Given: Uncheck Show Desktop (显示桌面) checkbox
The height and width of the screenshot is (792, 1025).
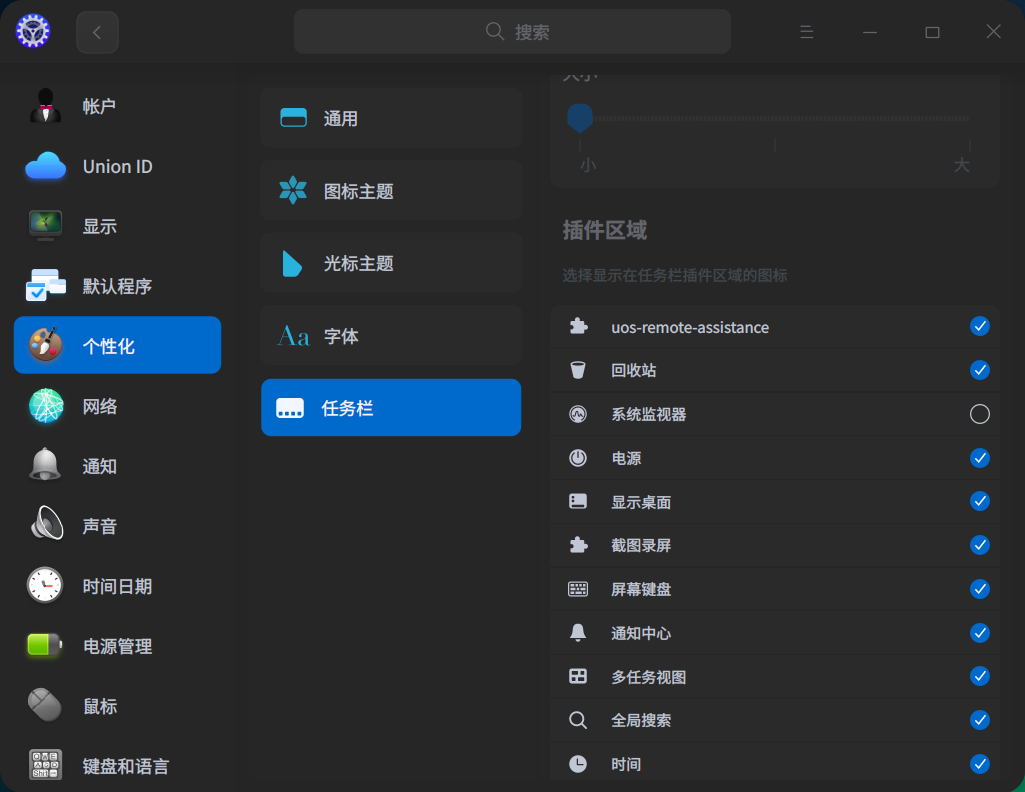Looking at the screenshot, I should (979, 501).
